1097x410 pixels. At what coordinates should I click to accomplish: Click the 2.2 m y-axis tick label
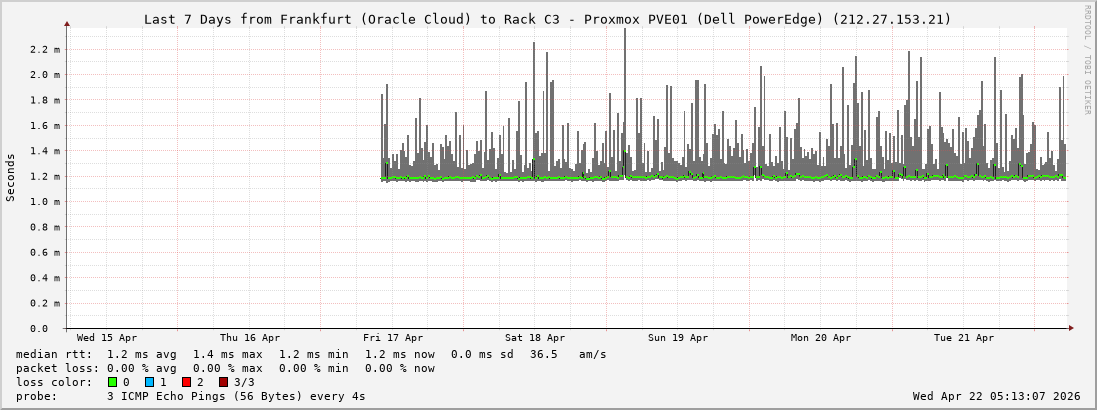pos(46,49)
